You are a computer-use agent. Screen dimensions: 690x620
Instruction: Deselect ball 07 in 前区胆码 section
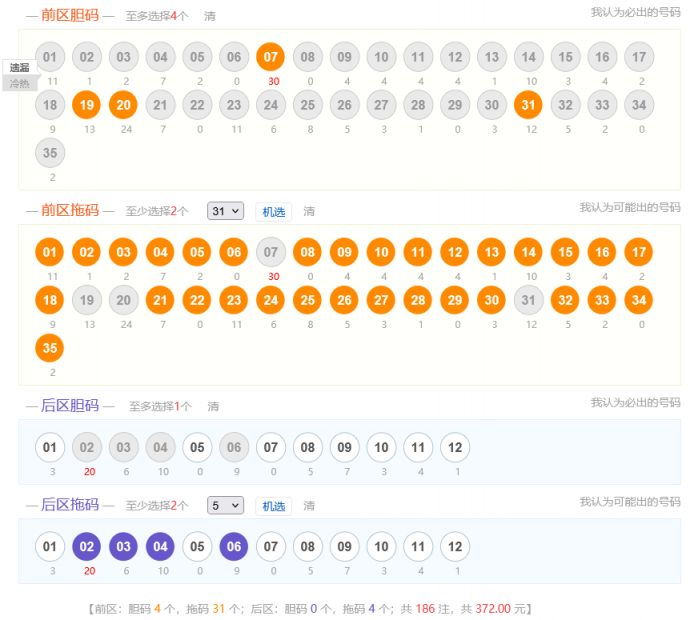[x=270, y=57]
